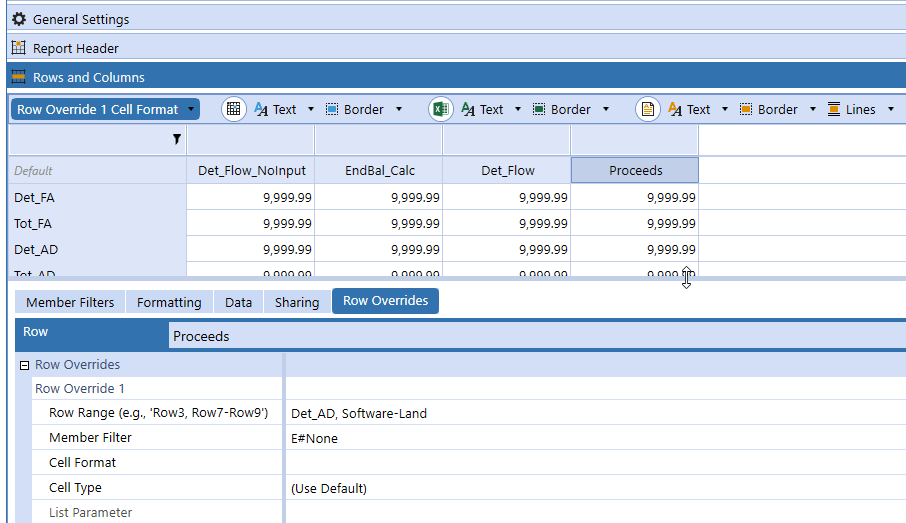Open the Lines formatting option
The width and height of the screenshot is (906, 523).
click(851, 110)
